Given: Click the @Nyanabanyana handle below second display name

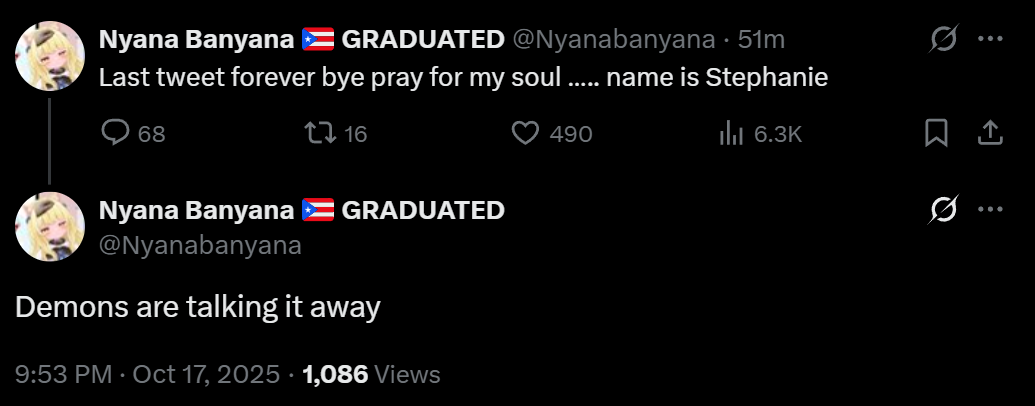Looking at the screenshot, I should pyautogui.click(x=200, y=245).
